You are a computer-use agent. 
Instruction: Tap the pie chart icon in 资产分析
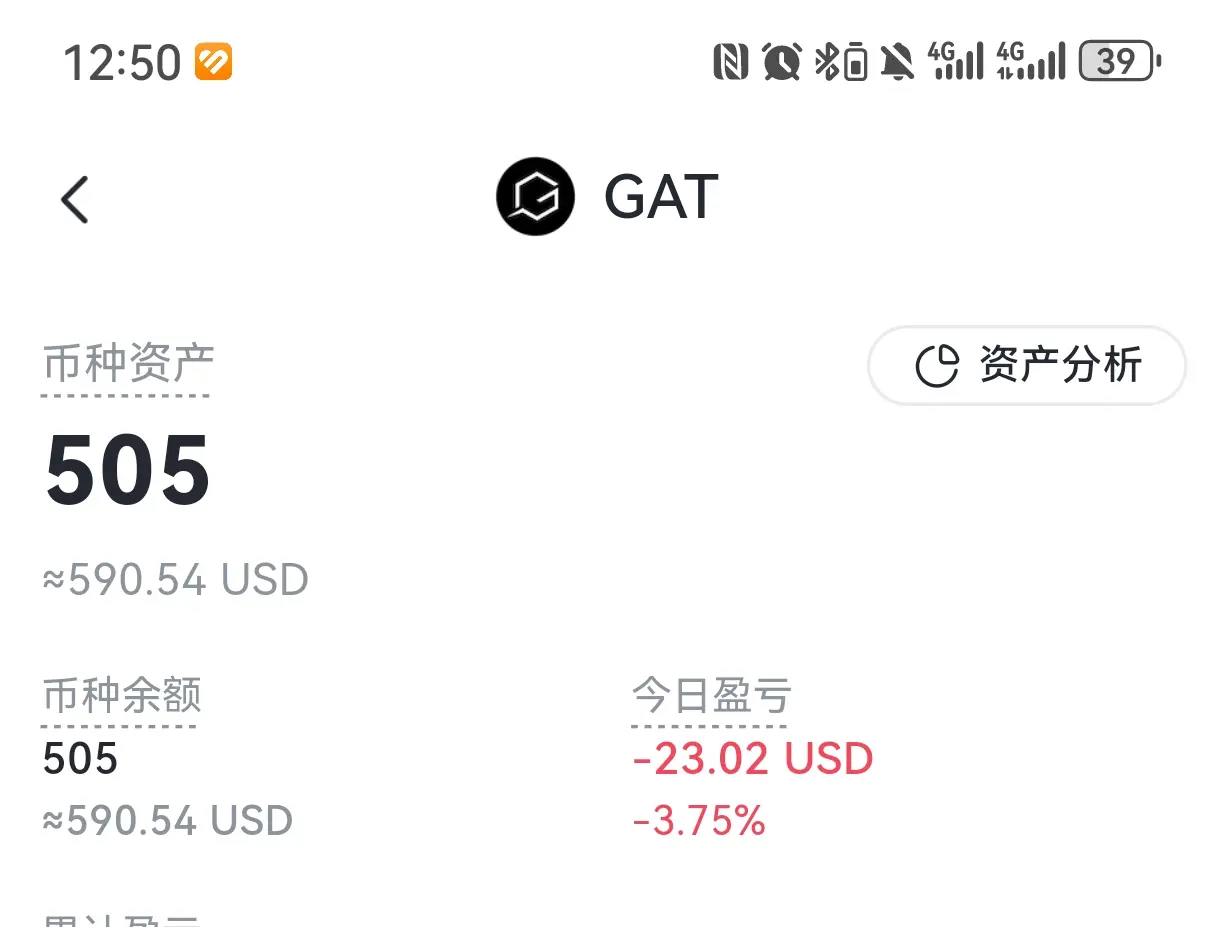937,366
